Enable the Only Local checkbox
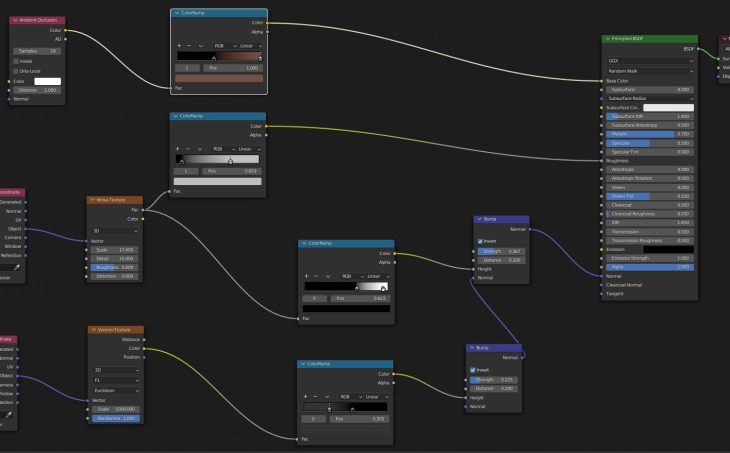Viewport: 730px width, 453px height. 15,71
